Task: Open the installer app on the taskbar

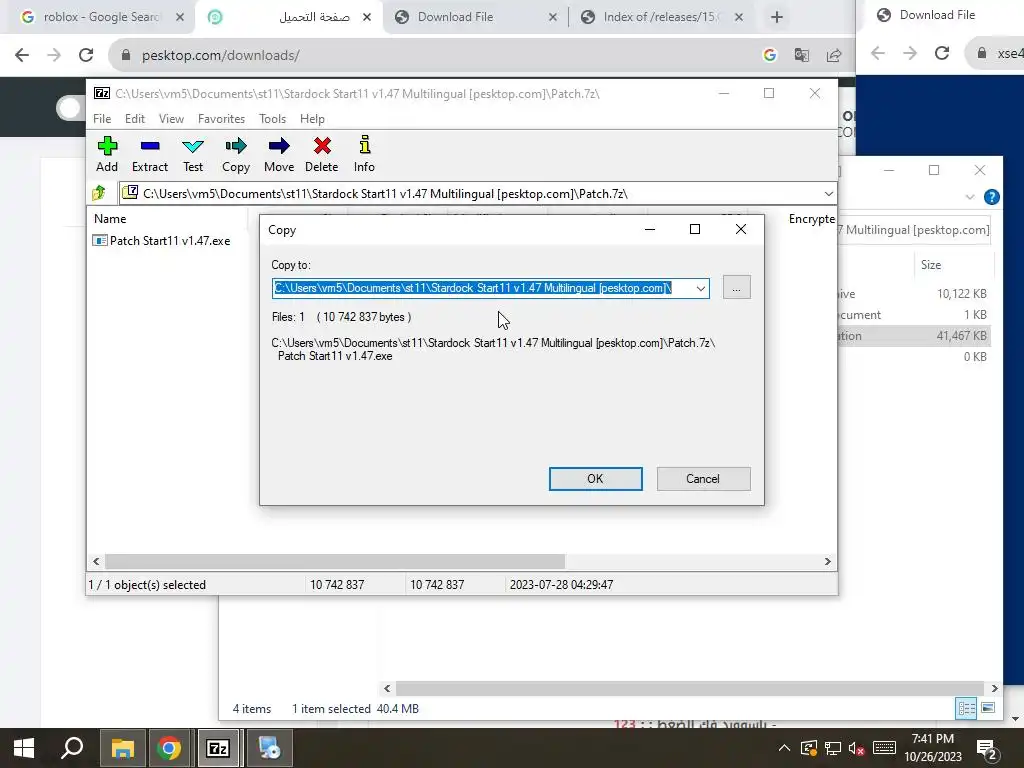Action: [268, 748]
